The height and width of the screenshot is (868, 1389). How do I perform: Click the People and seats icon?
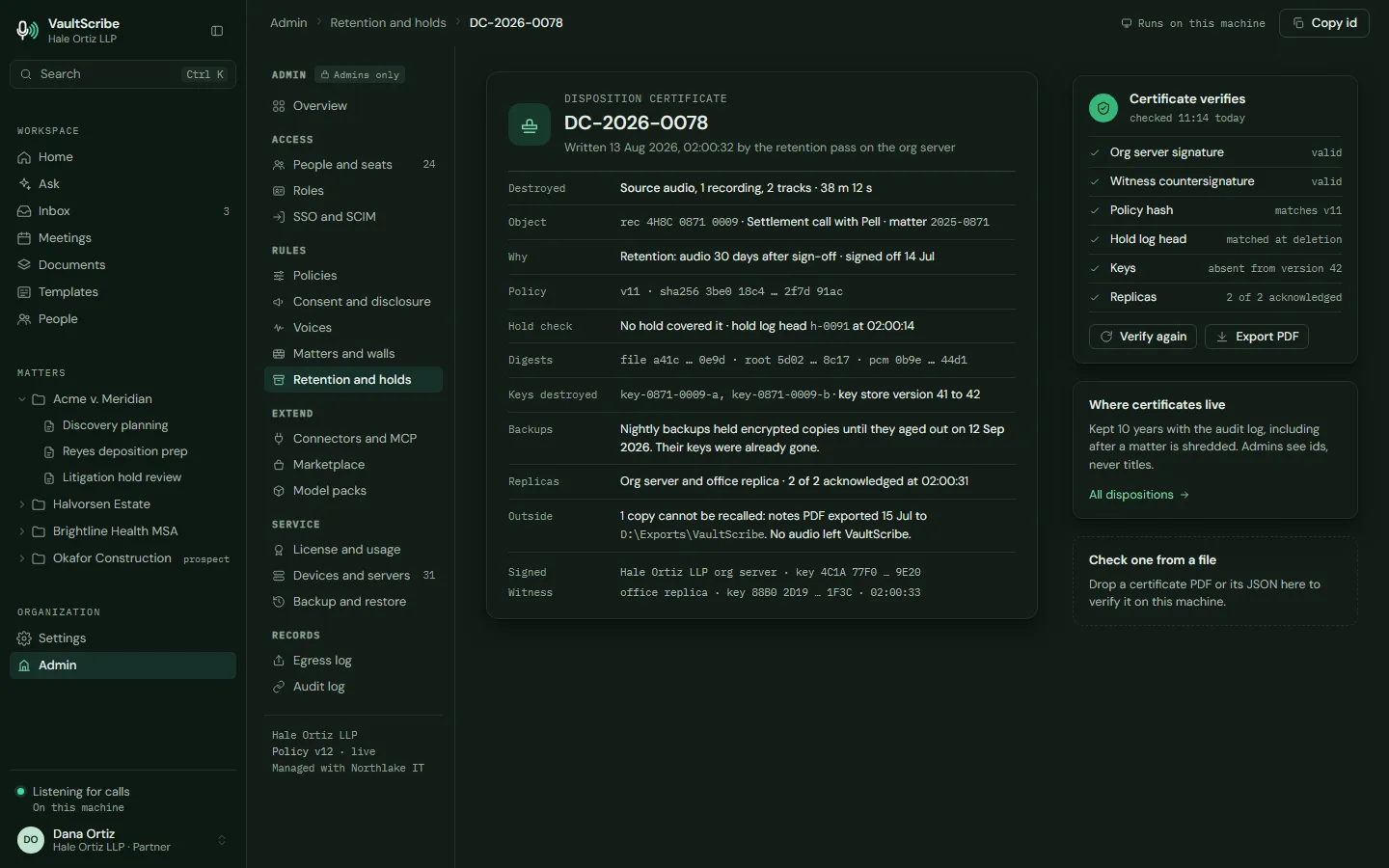click(279, 165)
